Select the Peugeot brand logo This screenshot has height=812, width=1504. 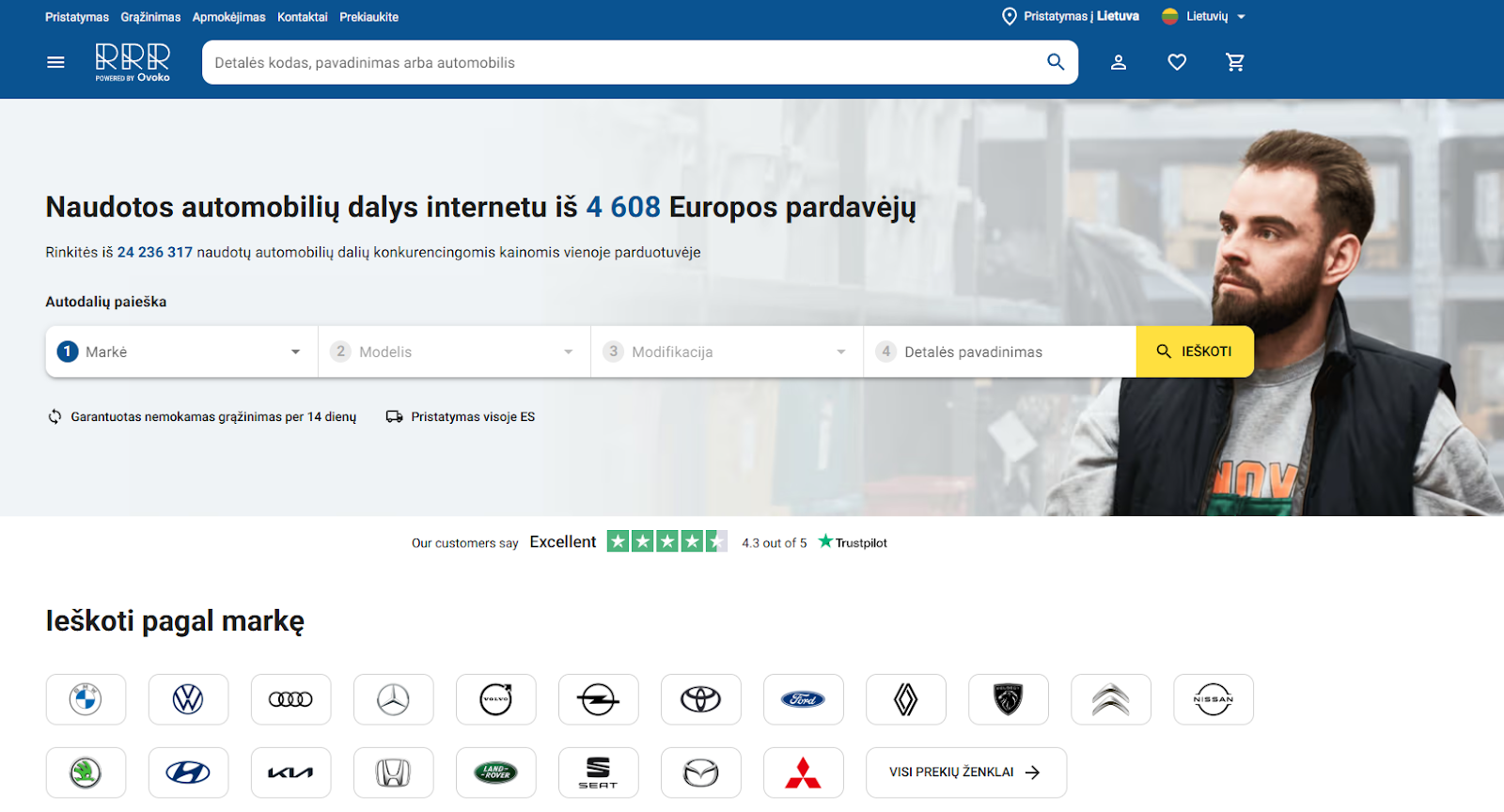(x=1008, y=699)
